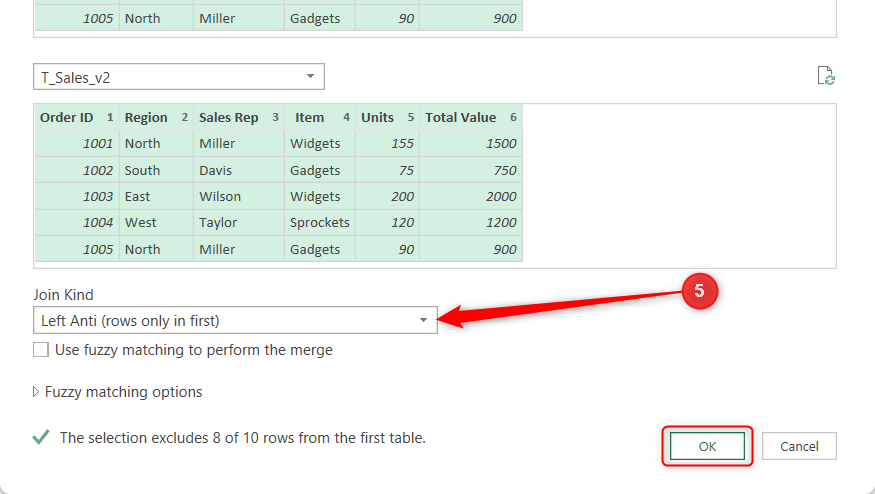
Task: Select Sales Rep column header in second table
Action: (x=239, y=117)
